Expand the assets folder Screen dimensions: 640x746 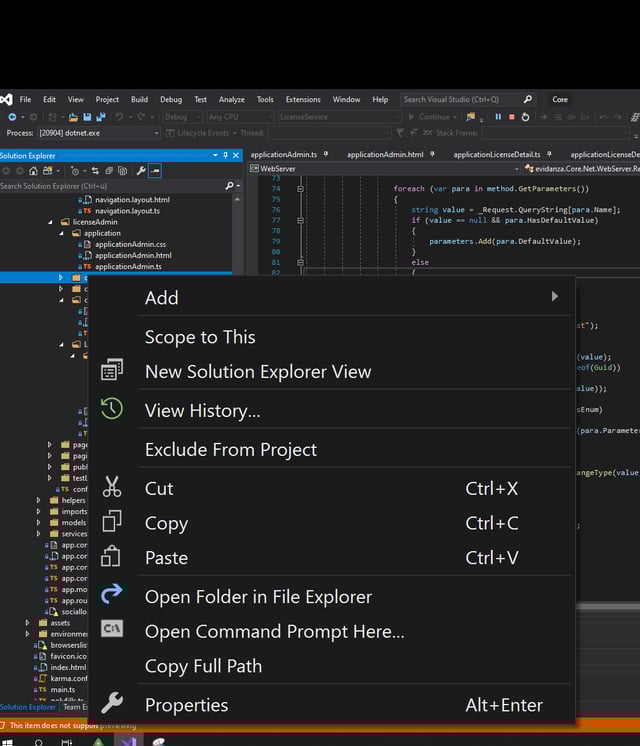pos(28,623)
